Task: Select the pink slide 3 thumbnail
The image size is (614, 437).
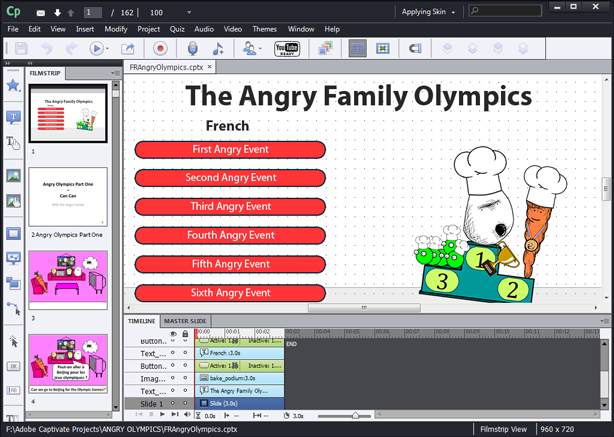Action: [69, 279]
